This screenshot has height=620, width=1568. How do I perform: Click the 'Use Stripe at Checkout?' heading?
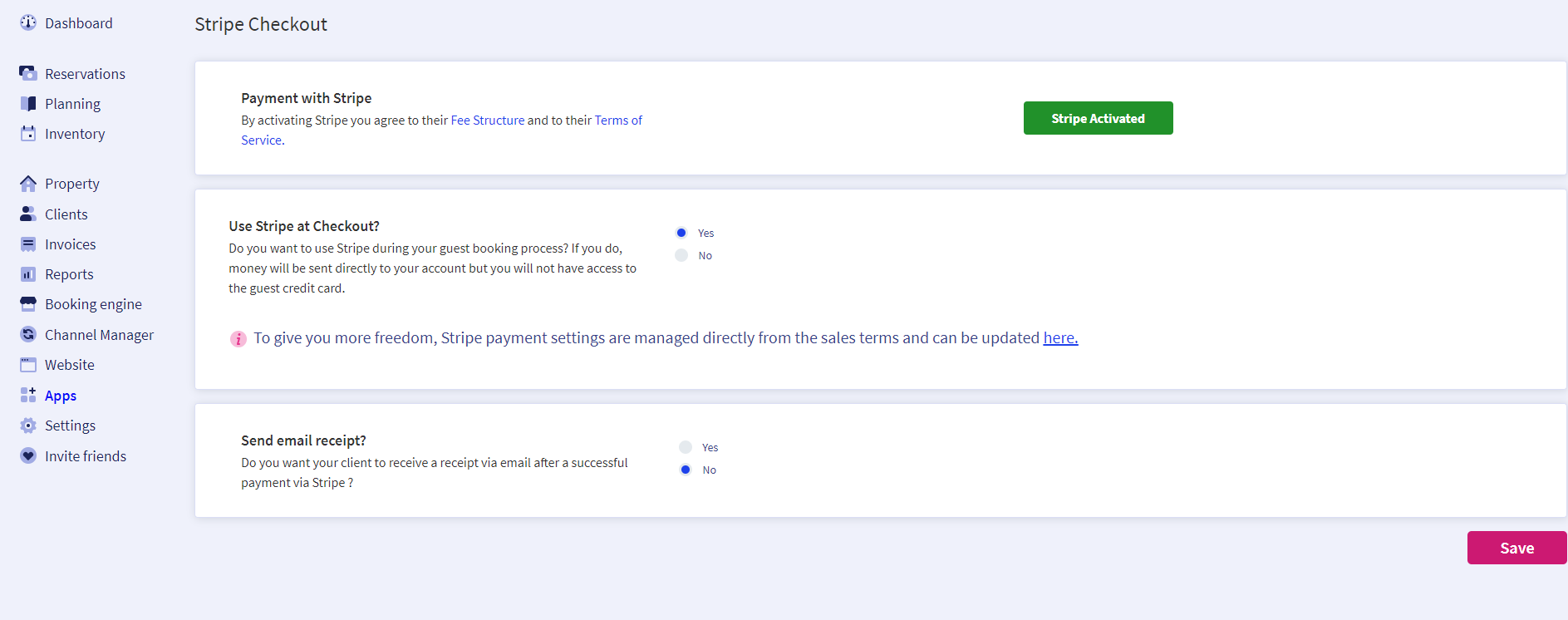[x=304, y=226]
